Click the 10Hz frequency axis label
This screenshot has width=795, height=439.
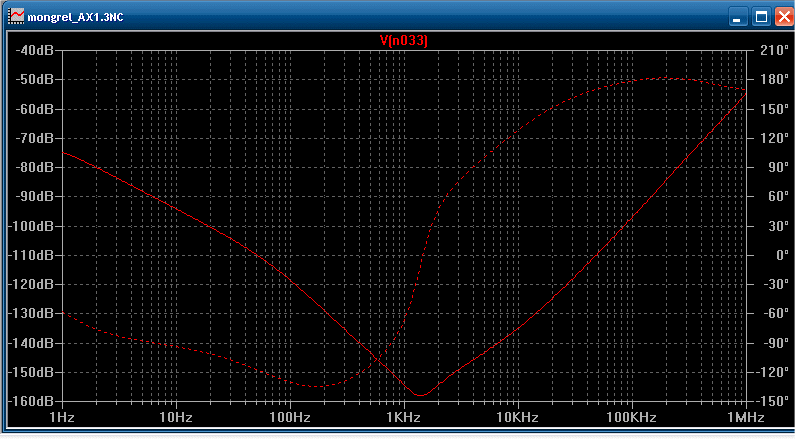click(x=176, y=418)
